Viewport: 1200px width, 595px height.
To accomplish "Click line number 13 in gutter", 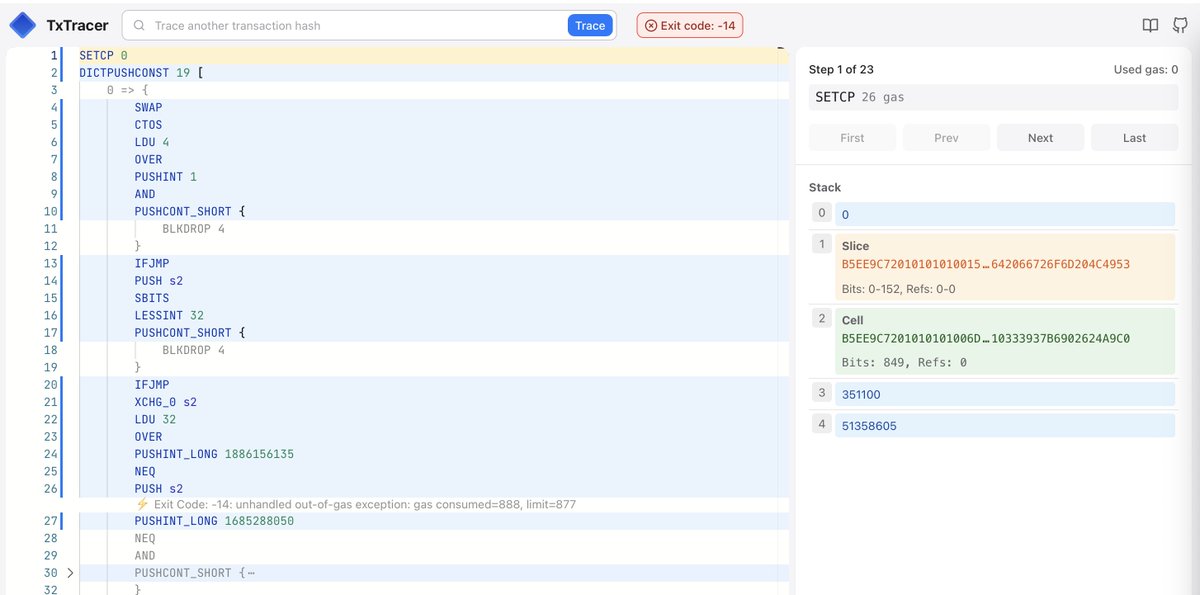I will coord(51,263).
